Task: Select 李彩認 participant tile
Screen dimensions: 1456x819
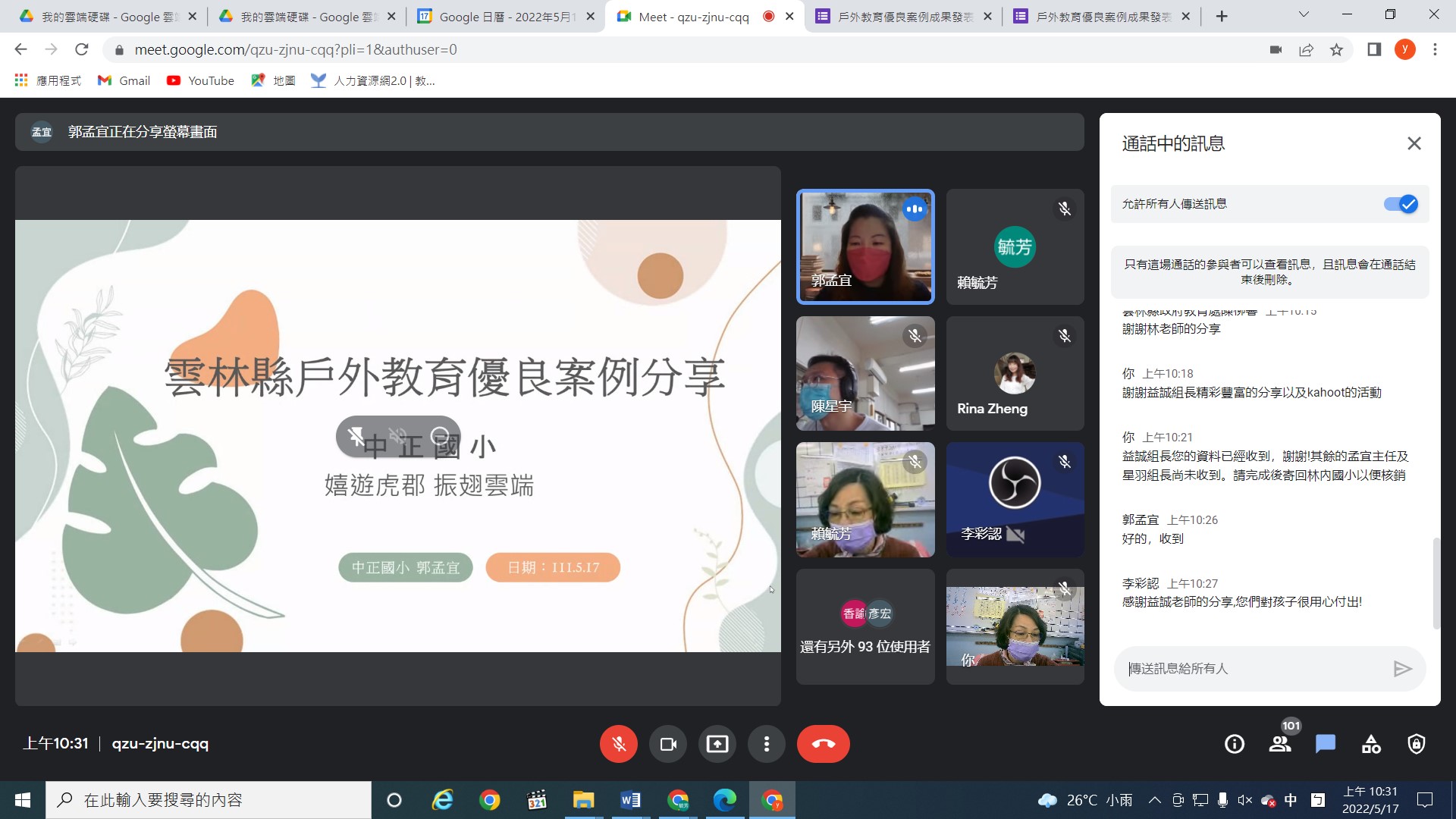Action: (x=1015, y=500)
